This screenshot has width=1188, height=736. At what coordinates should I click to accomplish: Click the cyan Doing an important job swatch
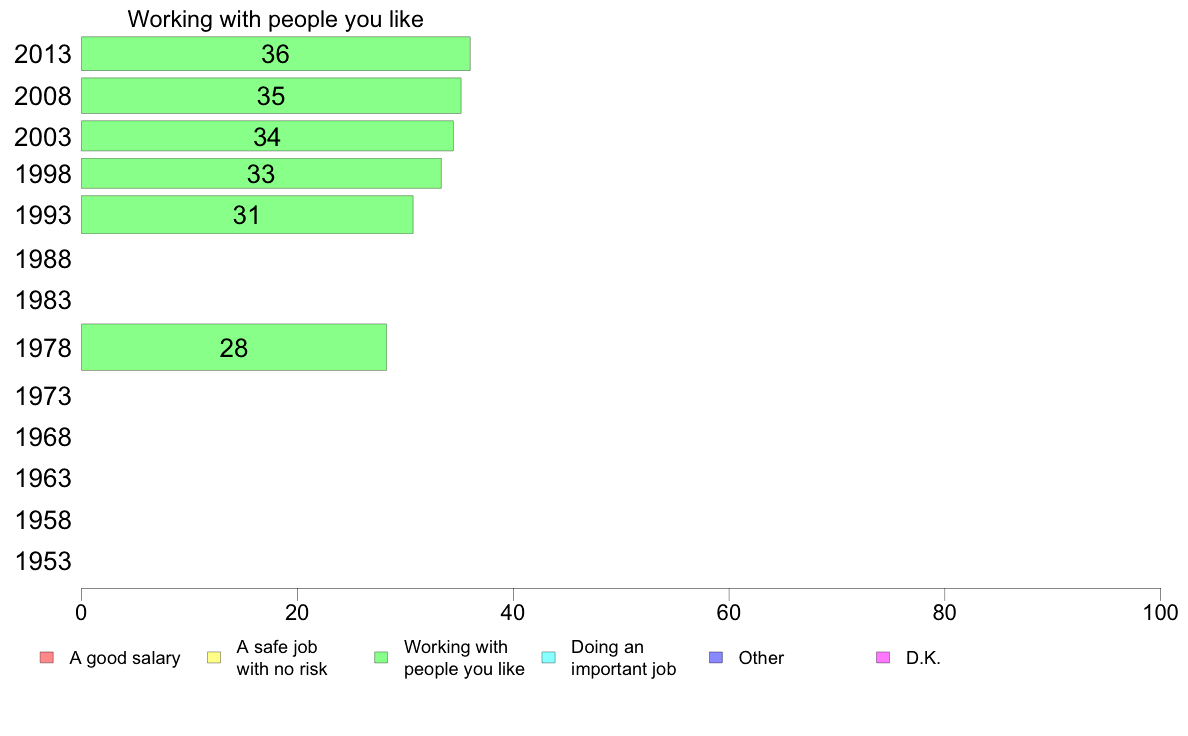[x=549, y=657]
